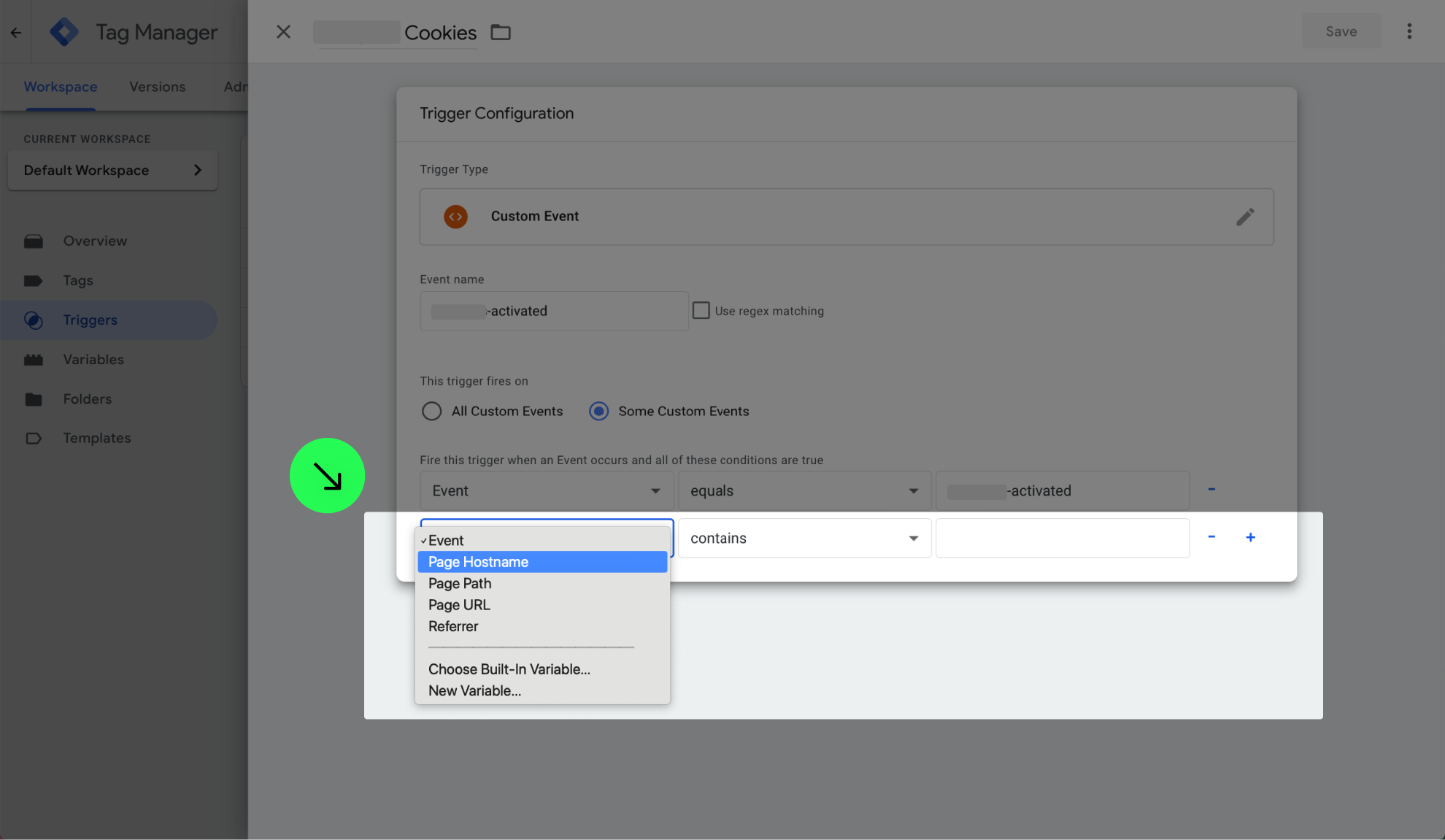Image resolution: width=1445 pixels, height=840 pixels.
Task: Focus the first condition value field ending in -activated
Action: click(x=1063, y=490)
